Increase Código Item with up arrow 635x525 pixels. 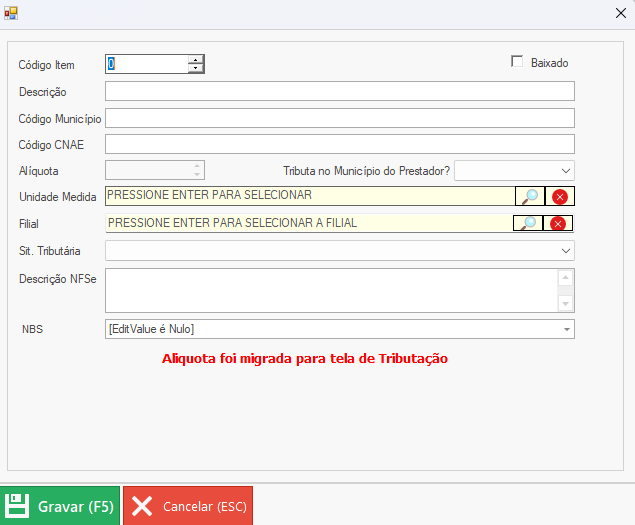pyautogui.click(x=196, y=60)
